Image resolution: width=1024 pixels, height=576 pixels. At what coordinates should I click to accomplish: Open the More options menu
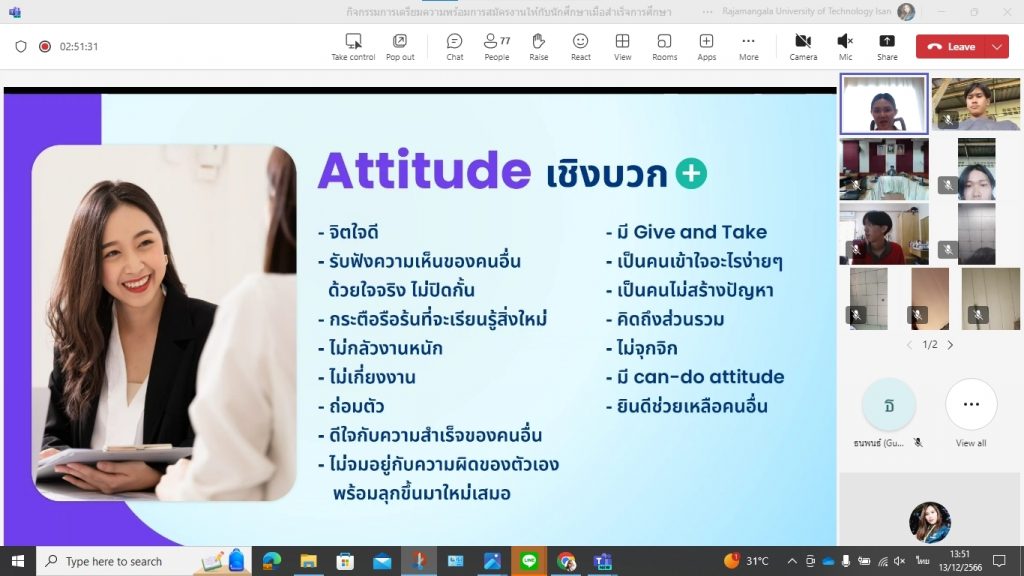[748, 46]
